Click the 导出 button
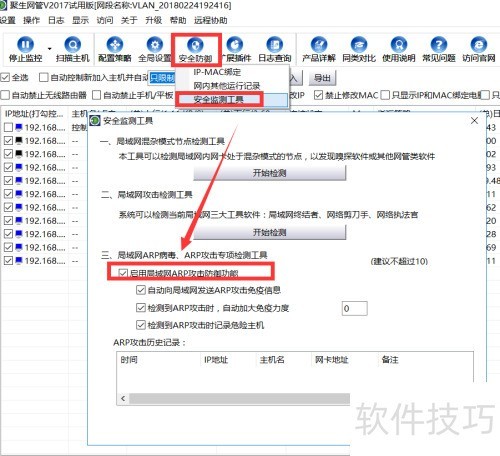The image size is (500, 456). click(322, 78)
